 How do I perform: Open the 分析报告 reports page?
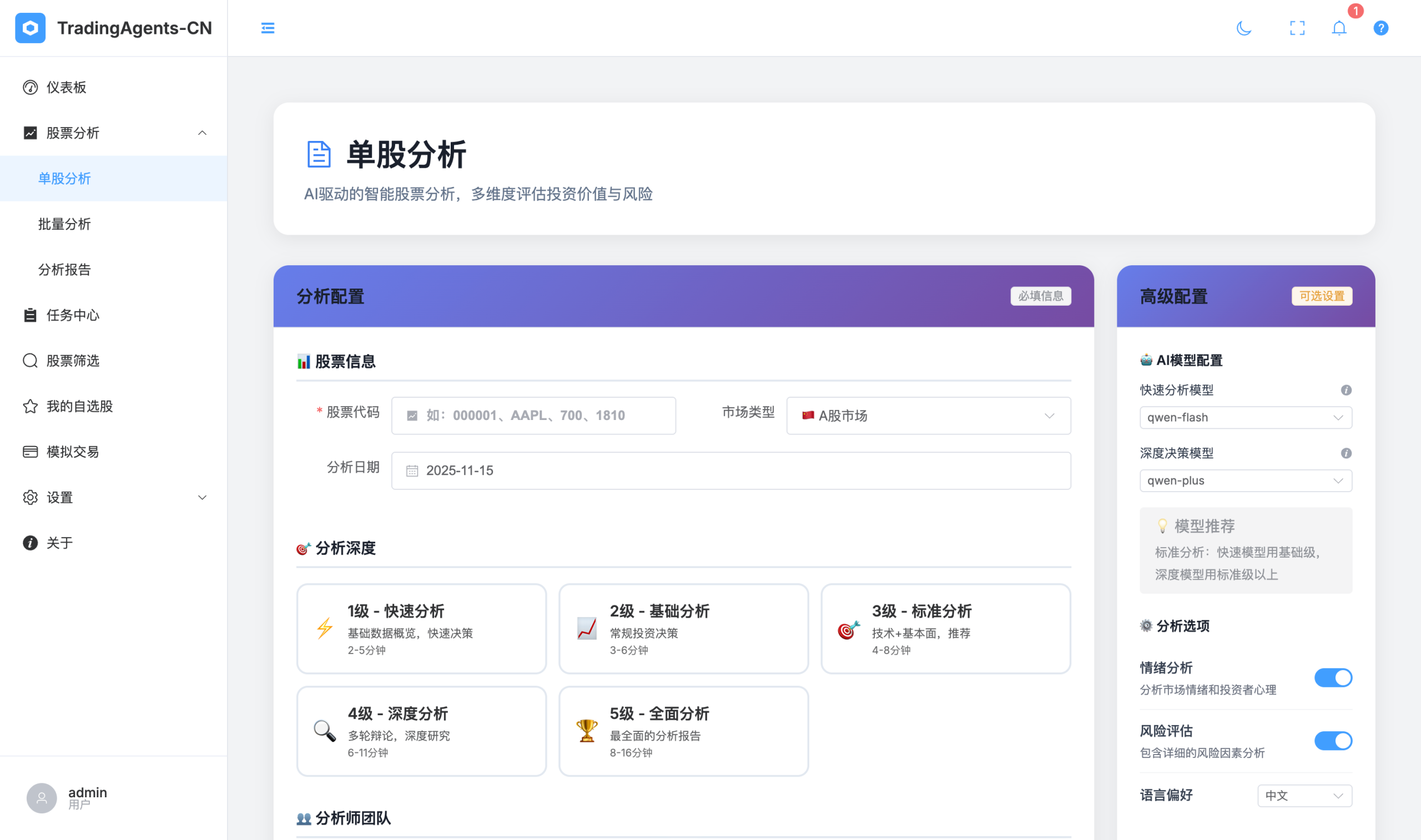[64, 270]
